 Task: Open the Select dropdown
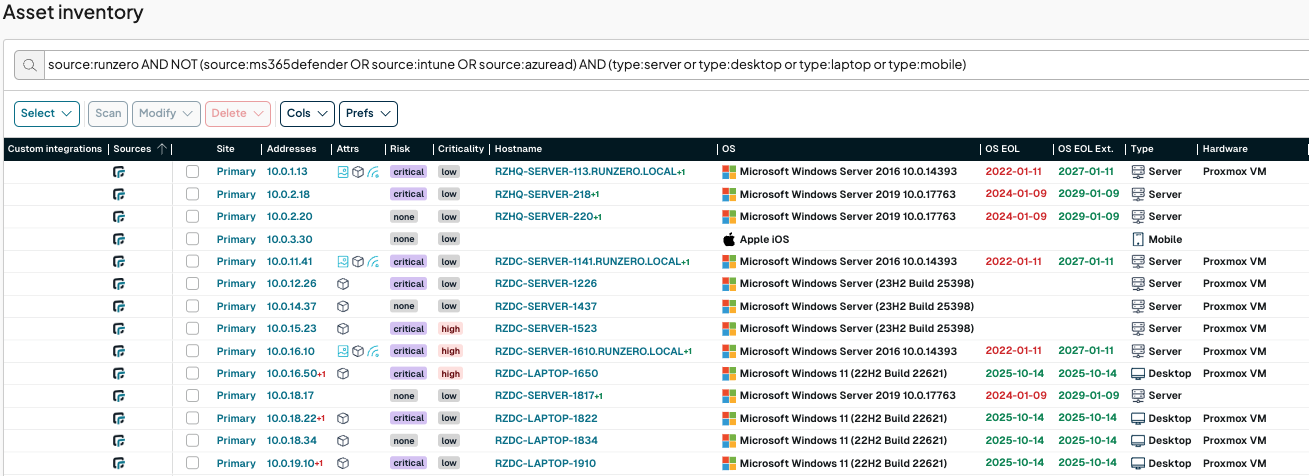[x=47, y=113]
